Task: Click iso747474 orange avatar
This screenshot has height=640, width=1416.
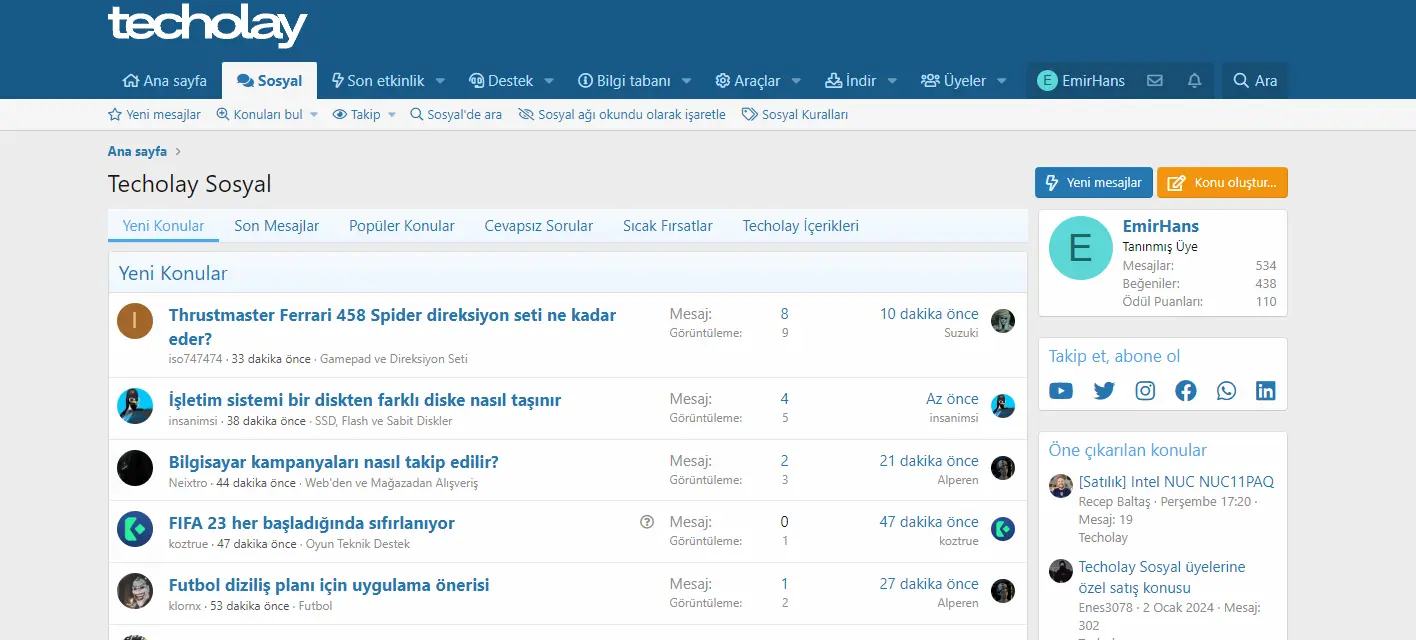Action: click(135, 321)
